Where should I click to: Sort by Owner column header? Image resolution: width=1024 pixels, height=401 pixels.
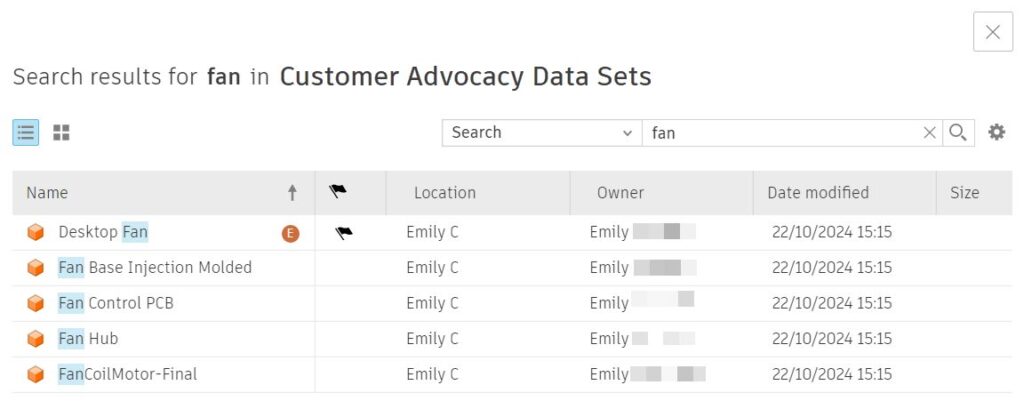click(x=620, y=192)
